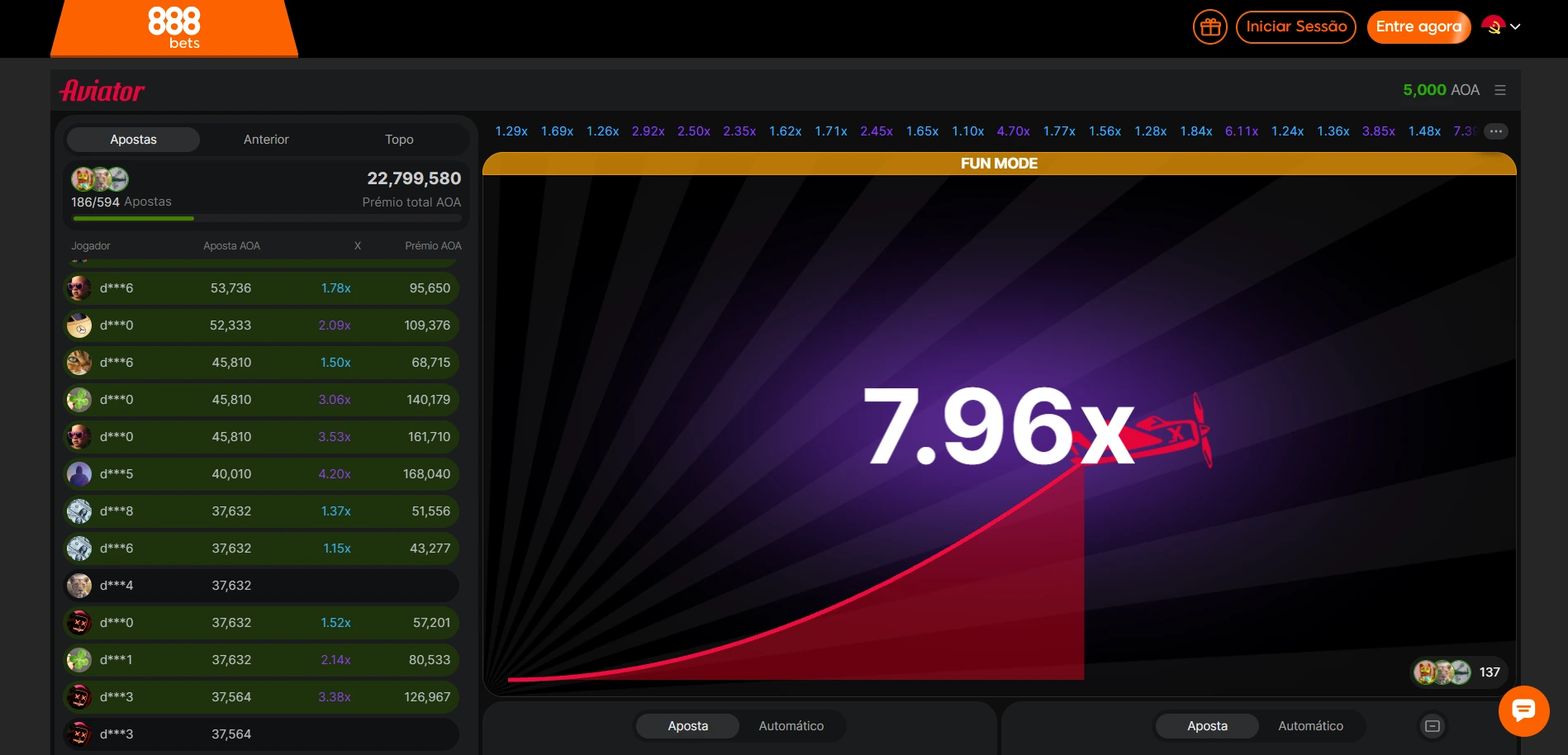Click the minus icon on second bet panel

coord(1433,726)
